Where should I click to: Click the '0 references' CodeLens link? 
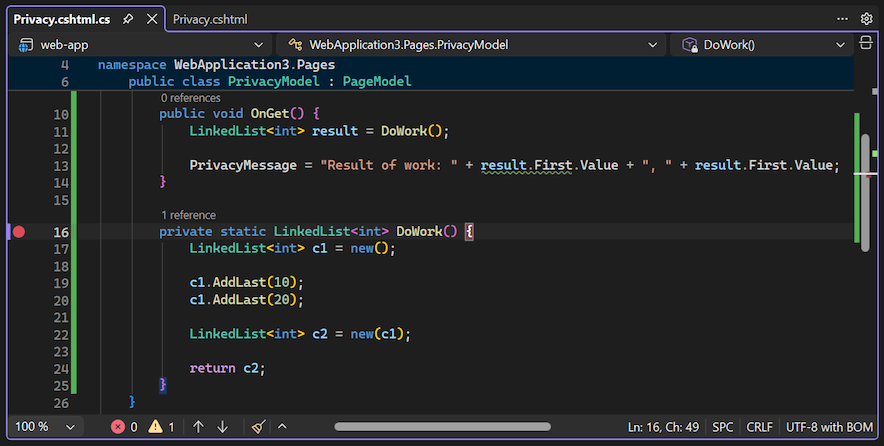tap(191, 98)
